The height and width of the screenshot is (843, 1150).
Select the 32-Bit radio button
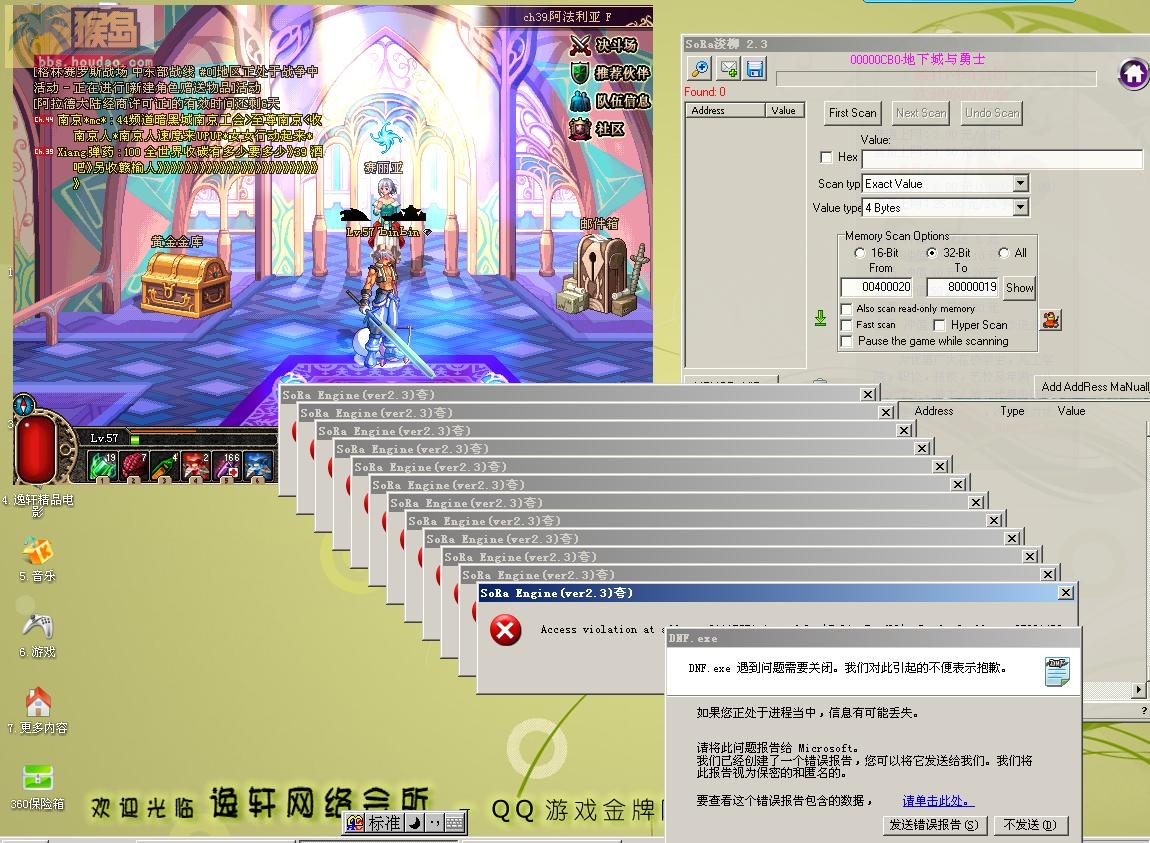931,252
